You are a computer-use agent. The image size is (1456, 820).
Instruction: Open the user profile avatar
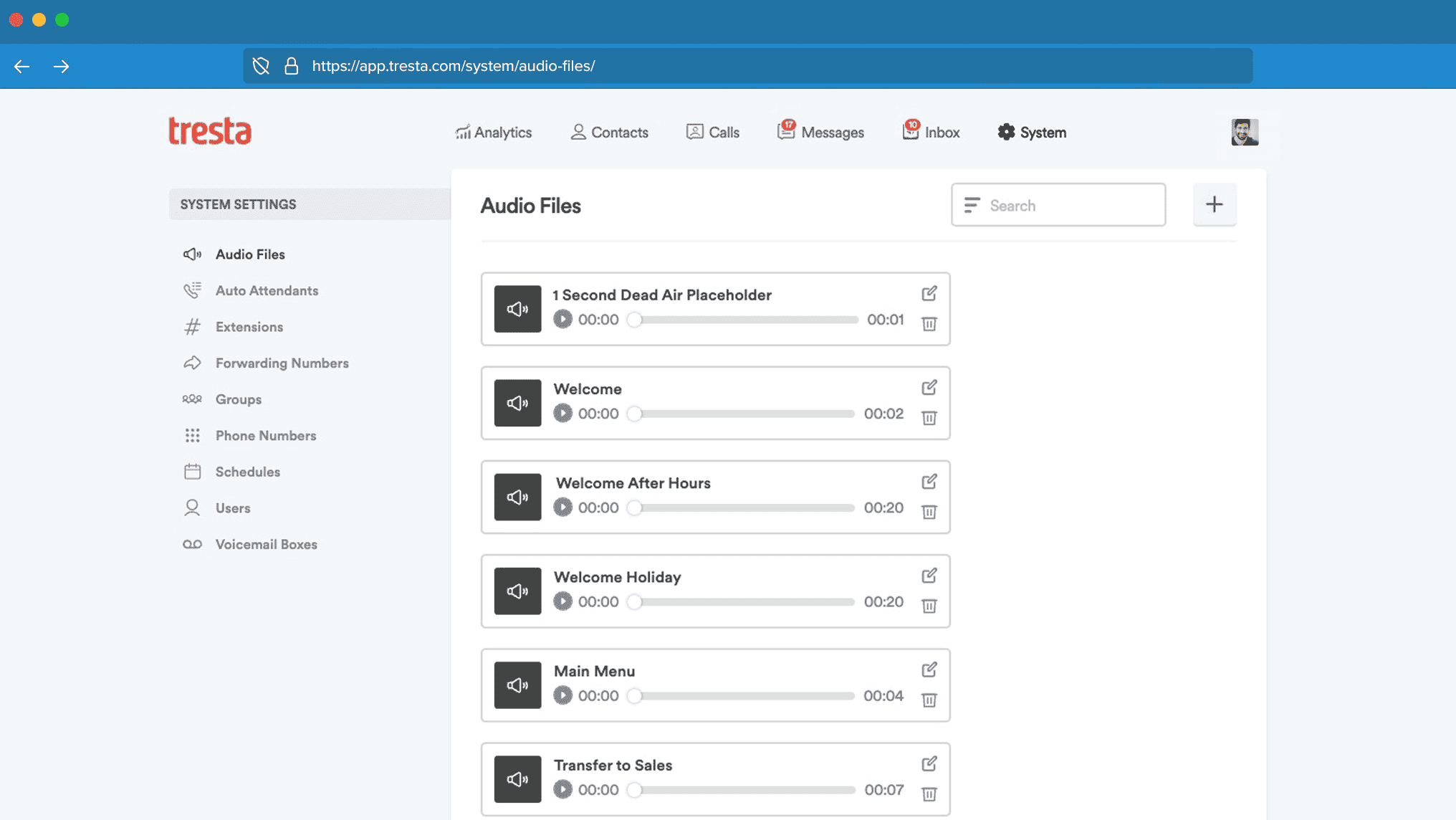click(1245, 132)
